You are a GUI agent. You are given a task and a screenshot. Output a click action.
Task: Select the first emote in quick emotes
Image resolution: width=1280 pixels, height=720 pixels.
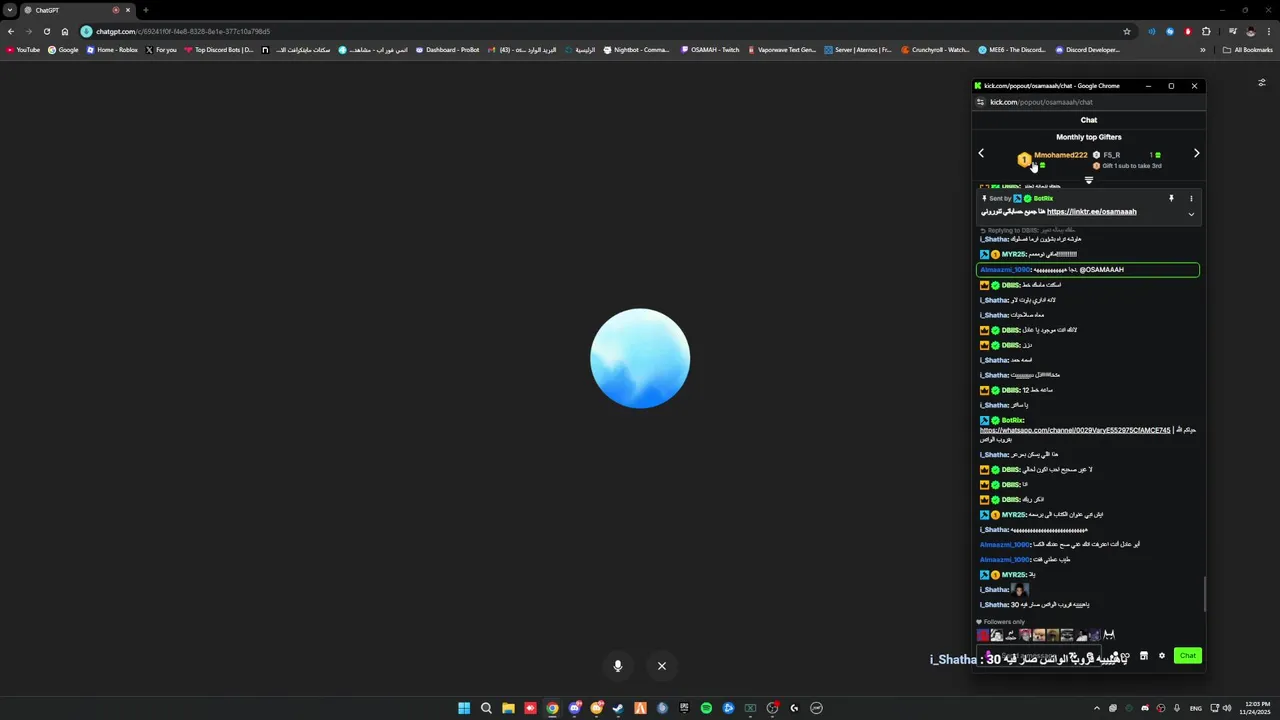983,635
